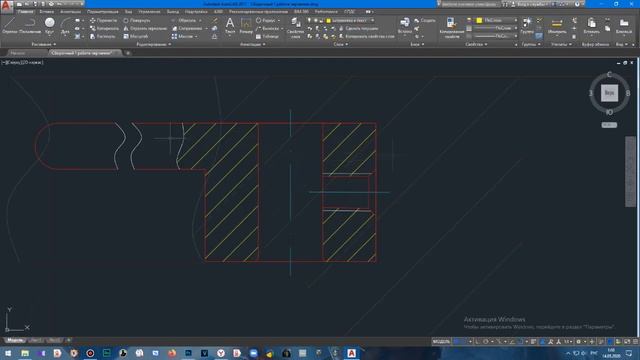
Task: Click the Create block (Создать) button
Action: tap(425, 20)
